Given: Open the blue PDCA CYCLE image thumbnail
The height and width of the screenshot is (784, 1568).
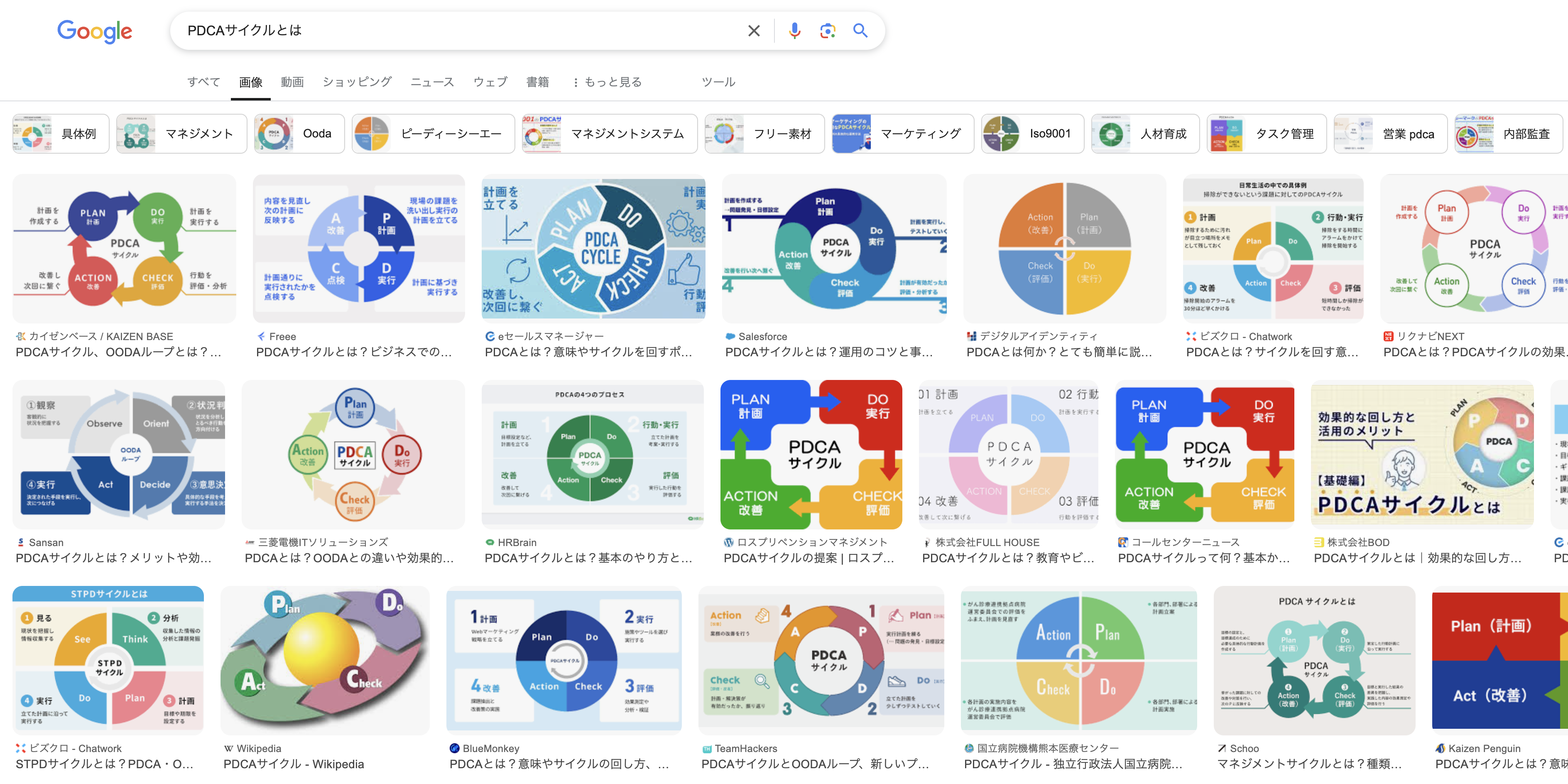Looking at the screenshot, I should 593,248.
